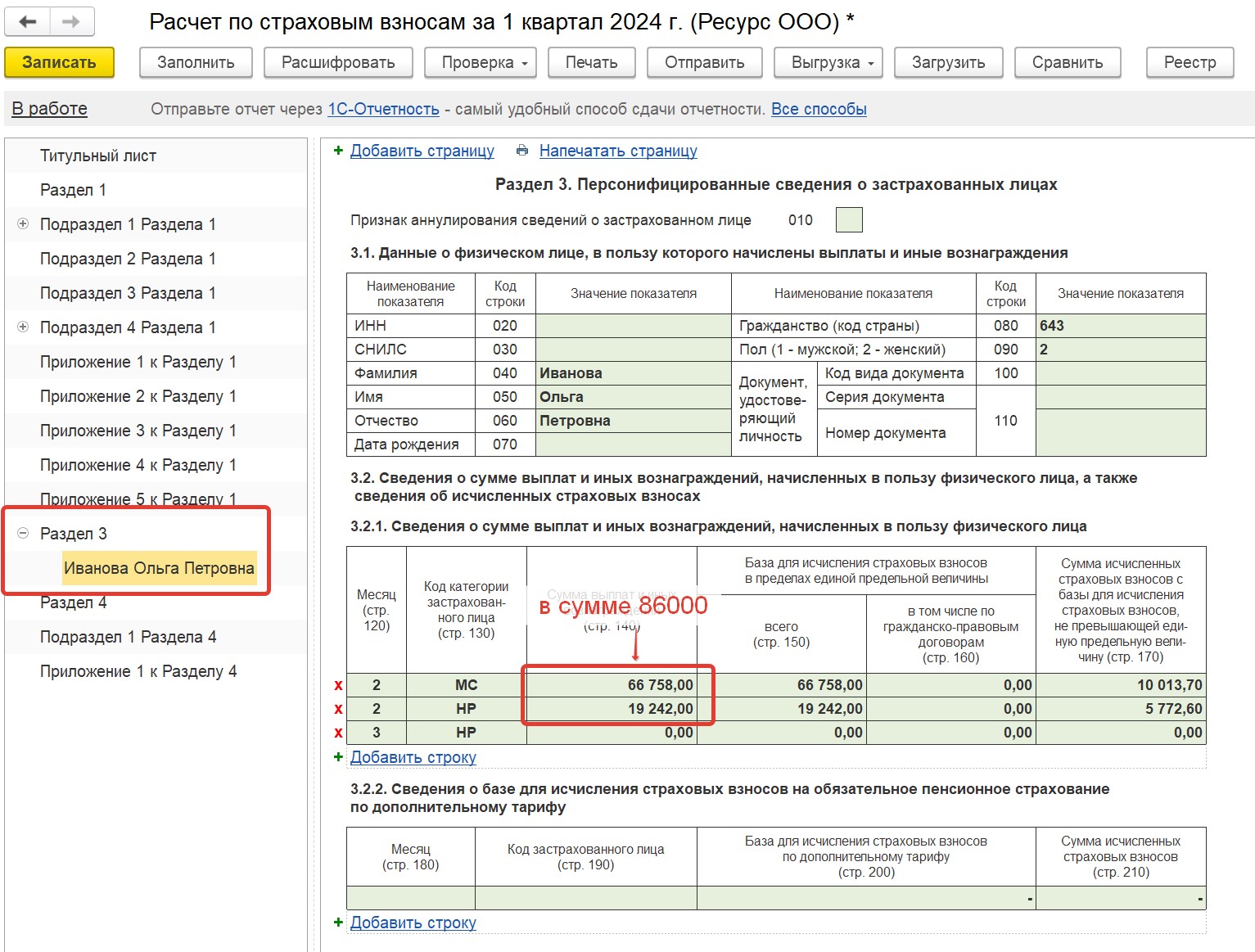Click the Дата рождения value field

(x=633, y=444)
